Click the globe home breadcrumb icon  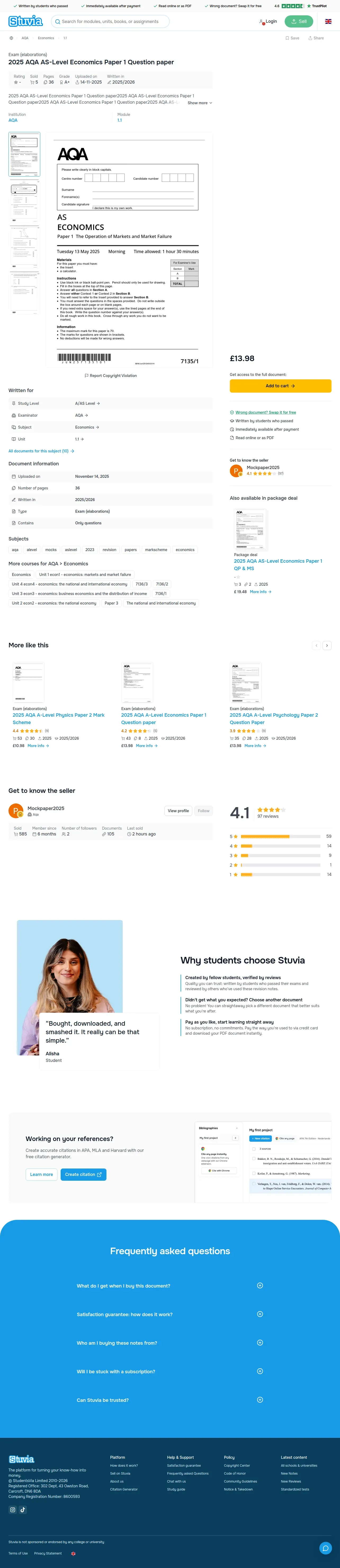11,38
